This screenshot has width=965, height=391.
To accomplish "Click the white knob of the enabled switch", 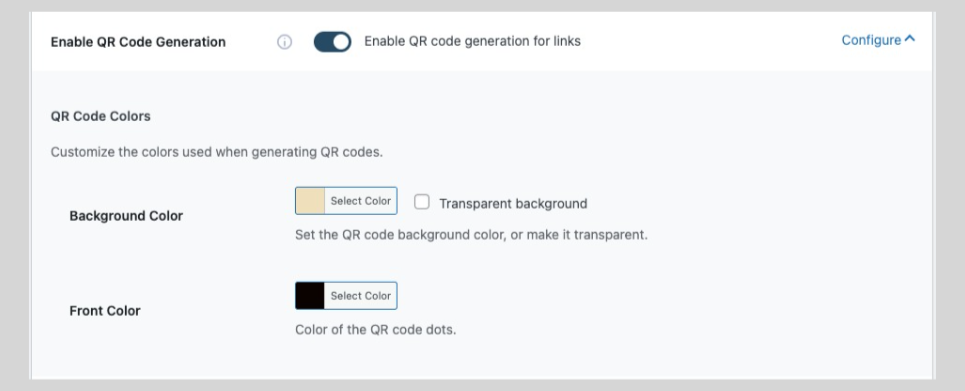I will coord(342,42).
